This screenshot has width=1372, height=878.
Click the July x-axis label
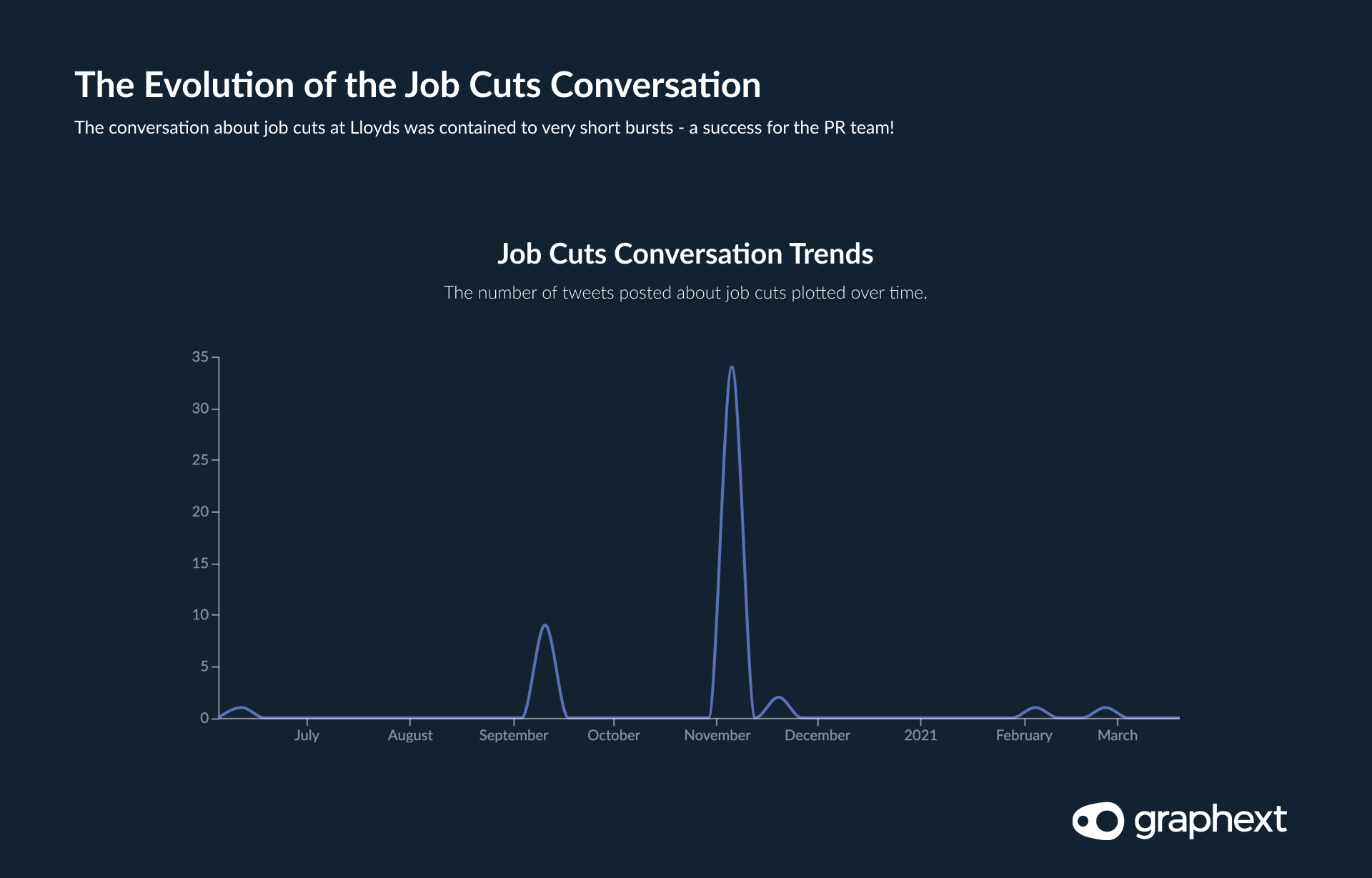307,735
